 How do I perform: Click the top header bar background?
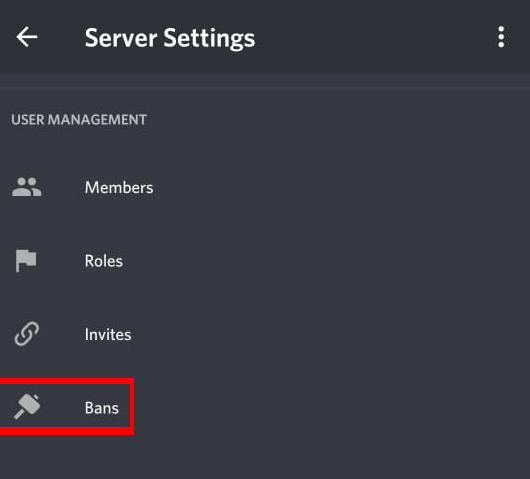372,37
